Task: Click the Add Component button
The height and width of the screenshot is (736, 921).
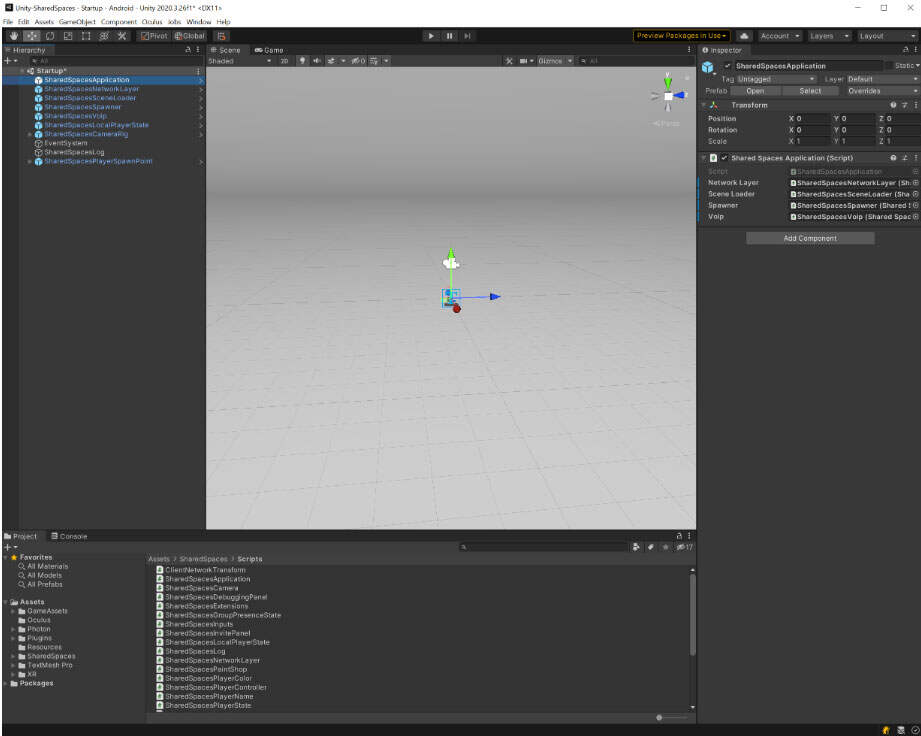Action: click(x=810, y=238)
